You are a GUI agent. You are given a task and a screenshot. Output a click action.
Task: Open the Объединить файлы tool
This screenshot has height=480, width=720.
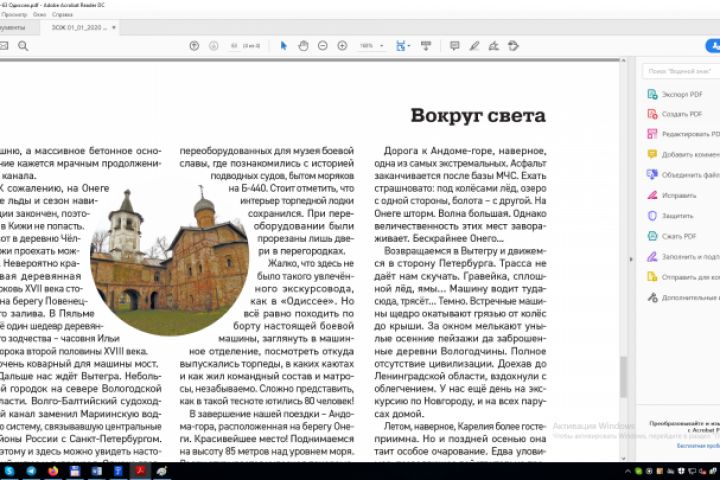[x=683, y=175]
